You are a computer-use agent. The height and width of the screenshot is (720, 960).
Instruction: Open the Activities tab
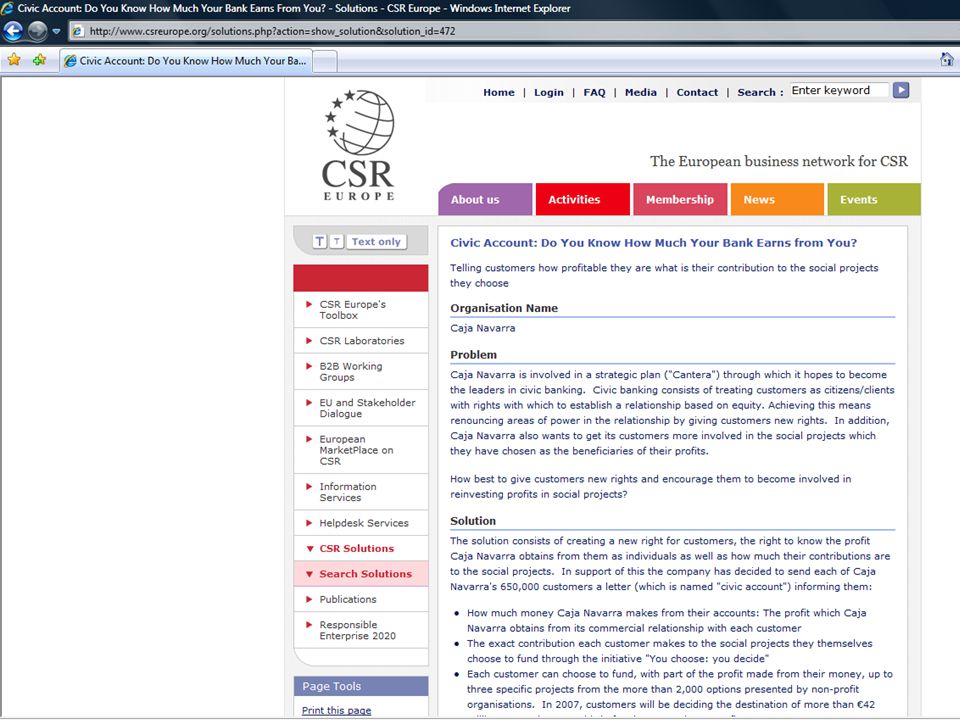[582, 200]
